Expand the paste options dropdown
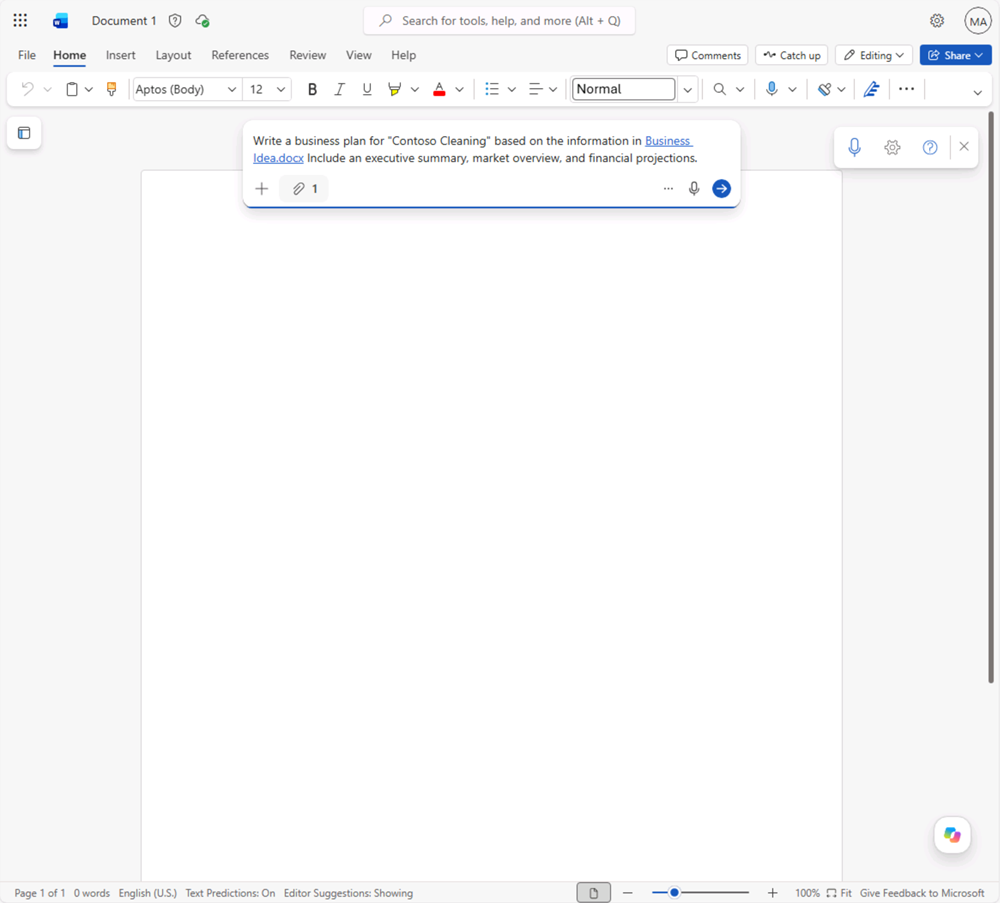1000x903 pixels. 89,89
